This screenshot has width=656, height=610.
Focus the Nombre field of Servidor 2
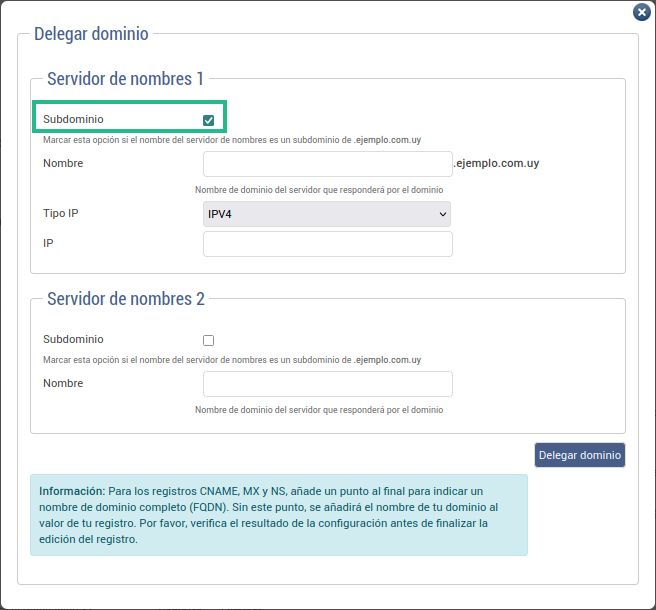point(327,384)
